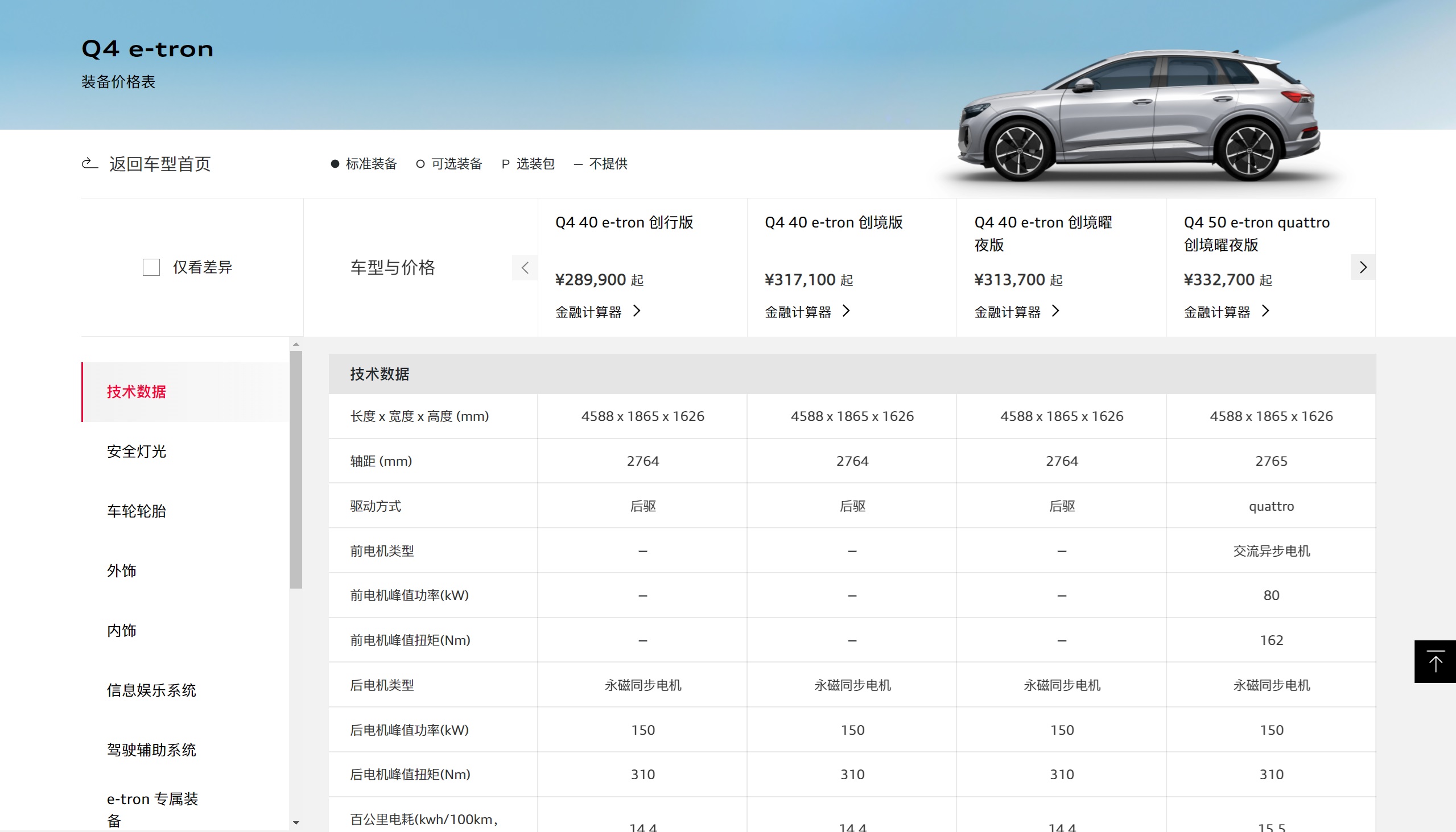Image resolution: width=1456 pixels, height=832 pixels.
Task: Enable the 仅看差异 checkbox
Action: (151, 267)
